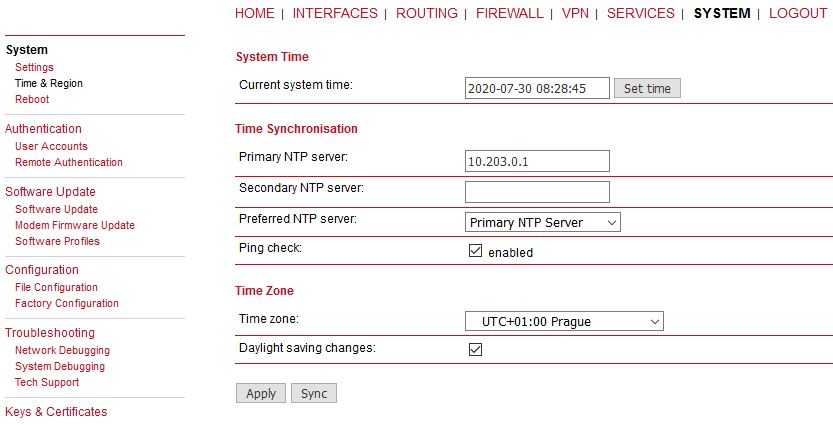This screenshot has width=833, height=425.
Task: Open the SERVICES menu
Action: [x=640, y=13]
